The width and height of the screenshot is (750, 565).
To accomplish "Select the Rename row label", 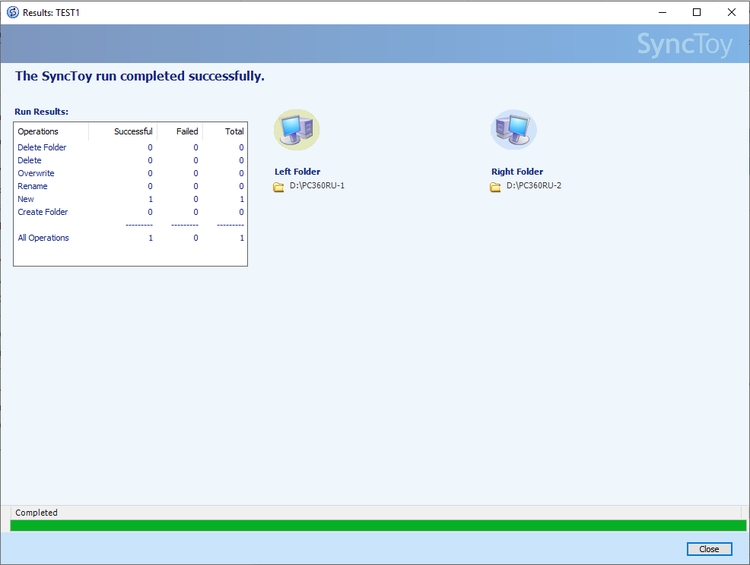I will (33, 186).
